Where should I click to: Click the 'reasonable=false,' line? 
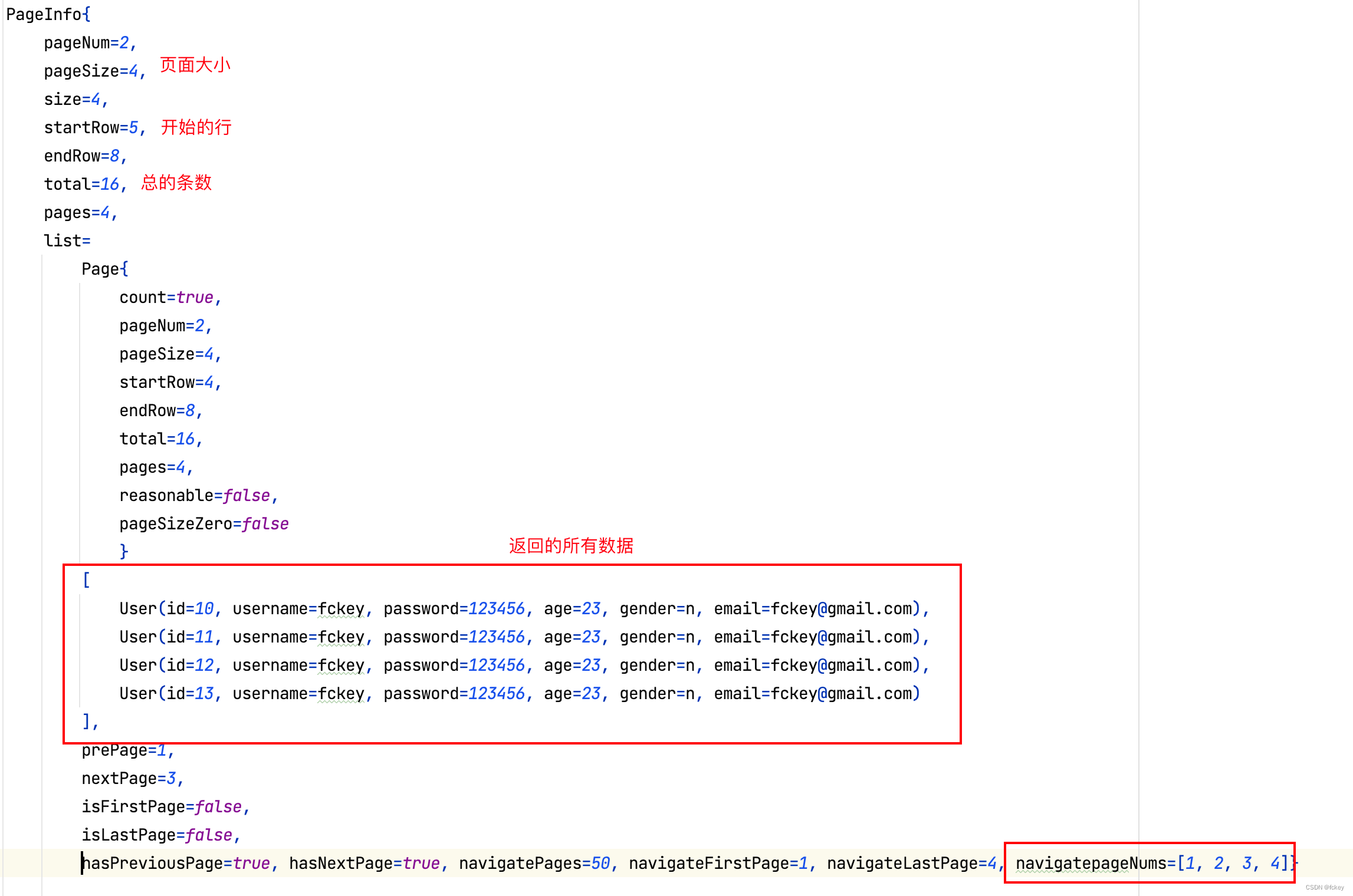pyautogui.click(x=199, y=495)
